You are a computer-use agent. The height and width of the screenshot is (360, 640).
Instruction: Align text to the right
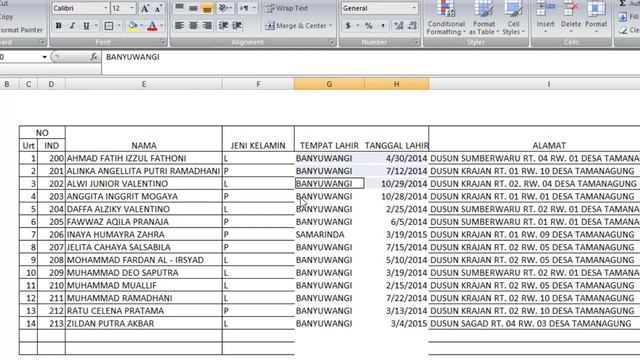(207, 26)
